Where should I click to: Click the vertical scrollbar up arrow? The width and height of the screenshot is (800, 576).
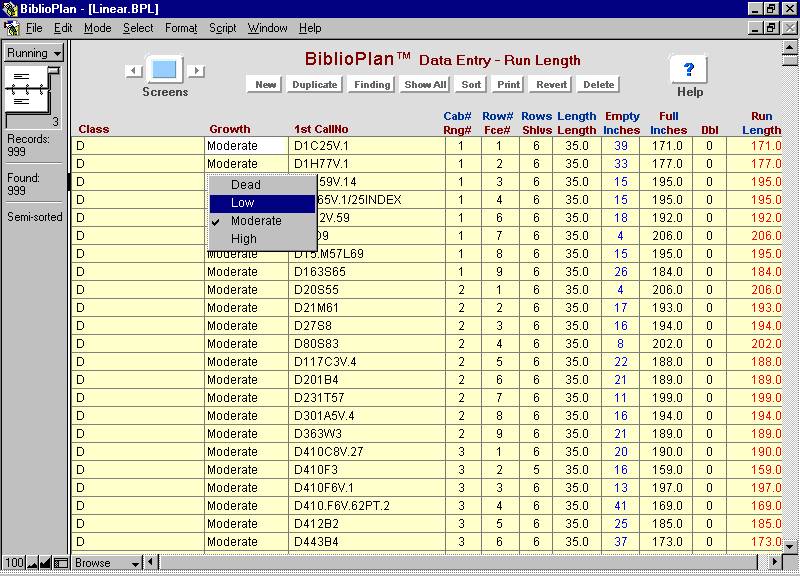click(790, 47)
